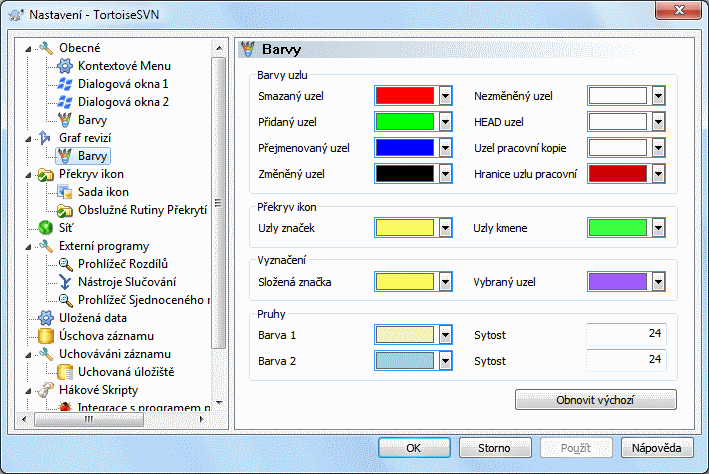
Task: Select Kontextové Menu in the settings tree
Action: click(x=124, y=66)
